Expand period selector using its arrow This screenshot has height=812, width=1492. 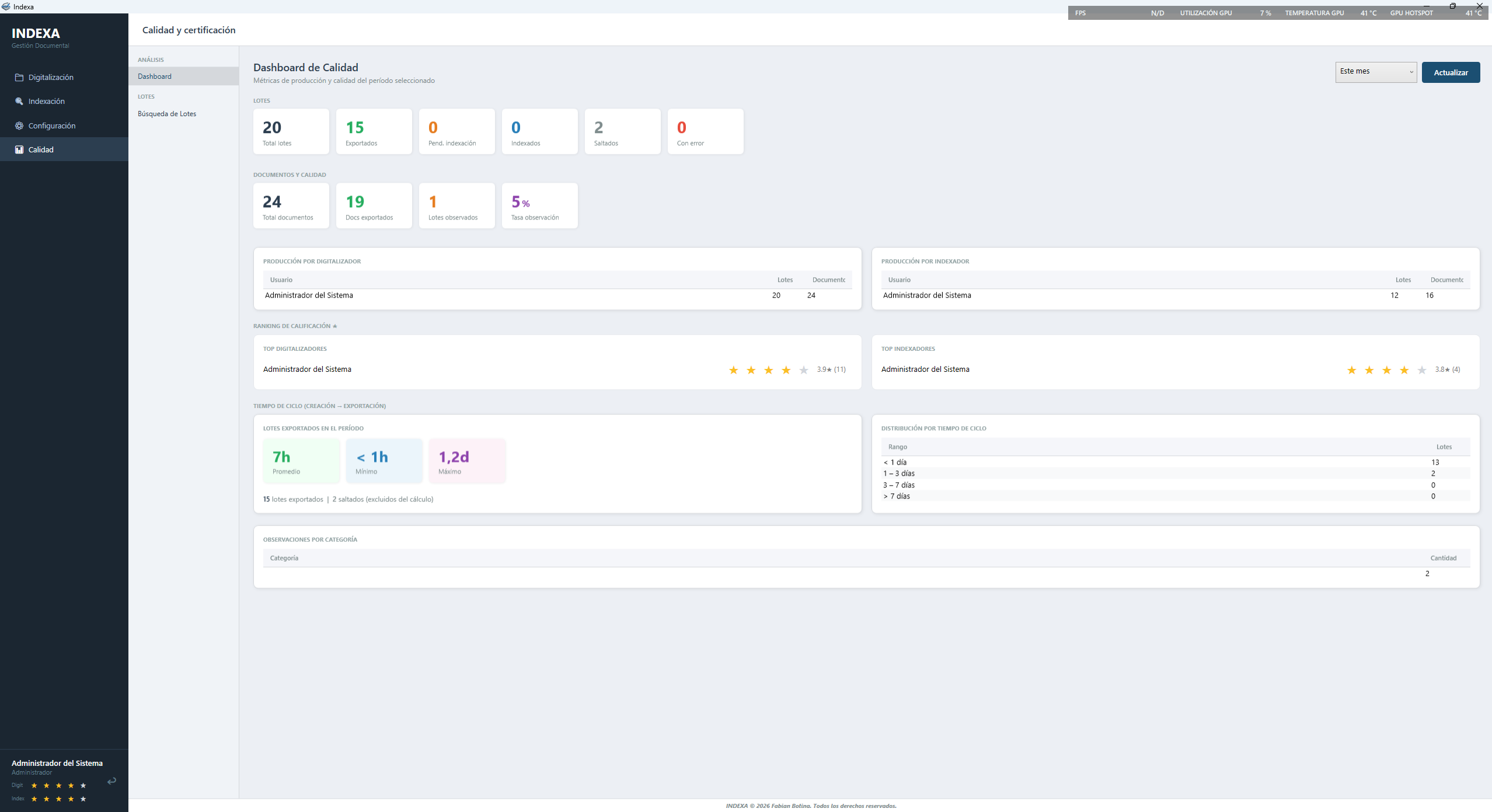tap(1411, 72)
